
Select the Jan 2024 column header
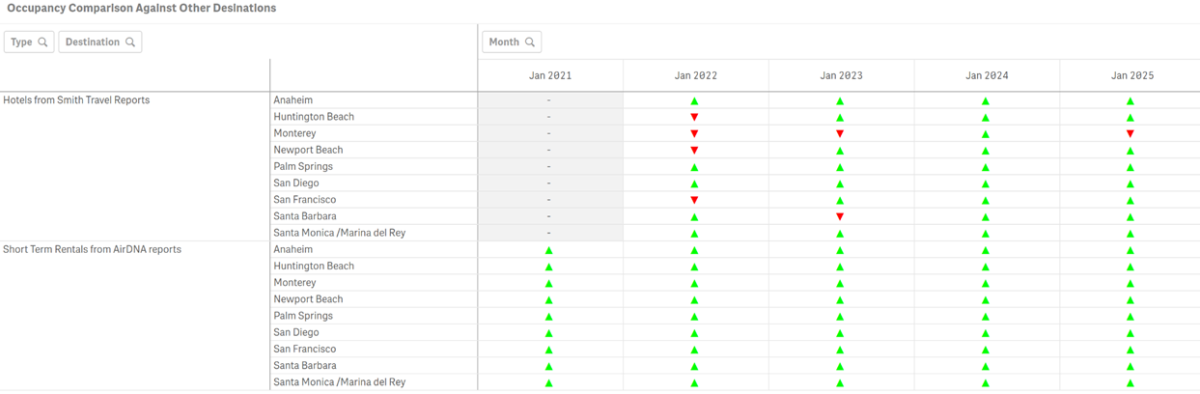click(x=986, y=76)
